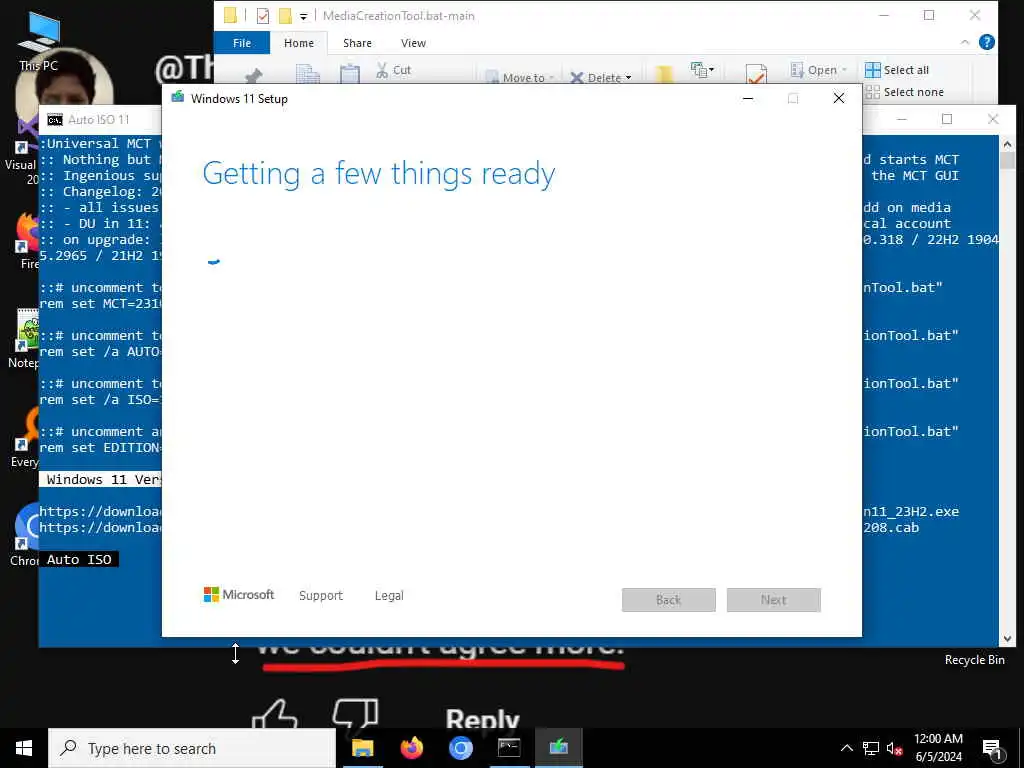
Task: Open the View ribbon tab
Action: click(x=413, y=43)
